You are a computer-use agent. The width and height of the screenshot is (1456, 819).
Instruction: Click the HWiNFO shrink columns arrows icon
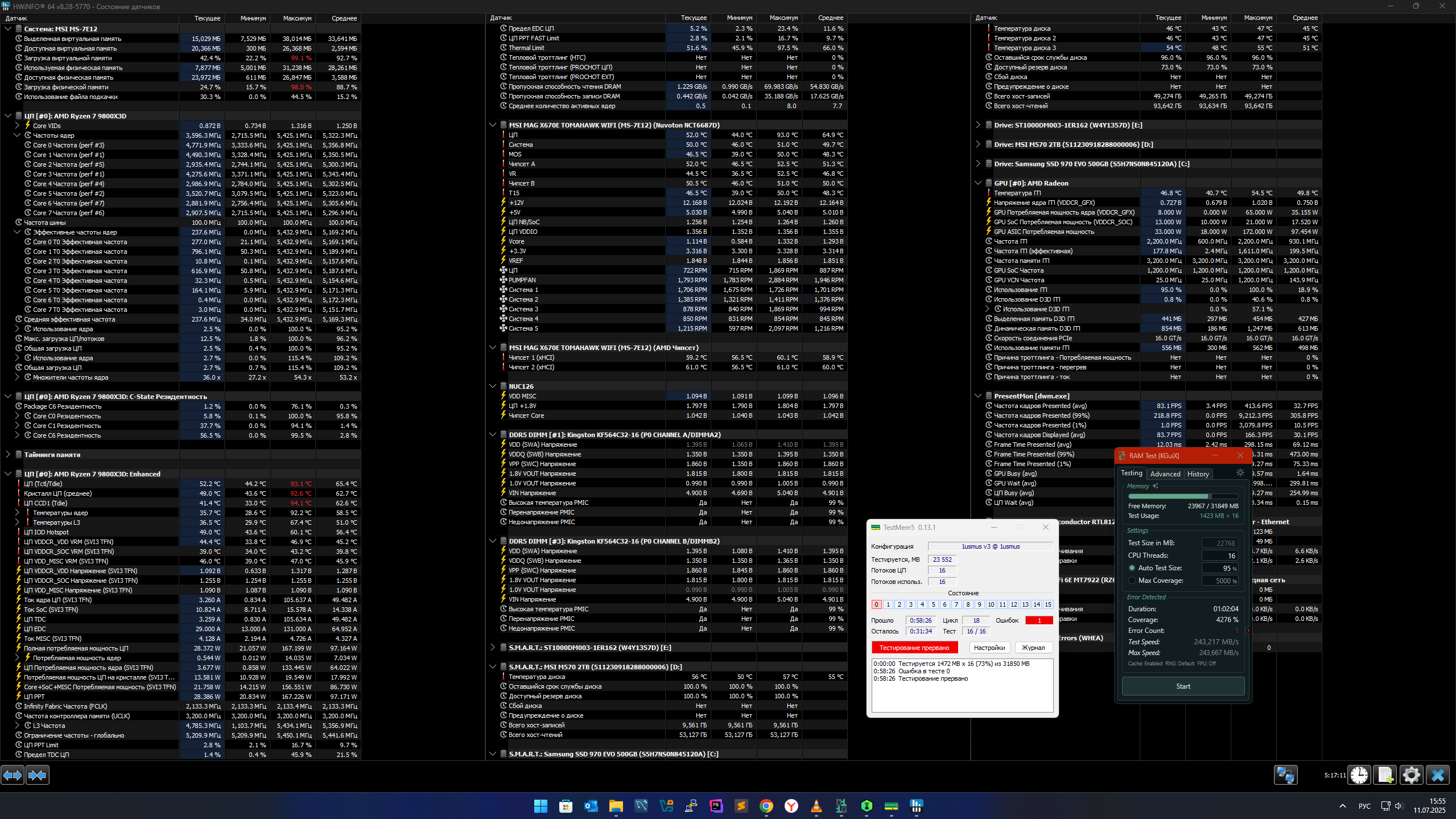pos(38,775)
